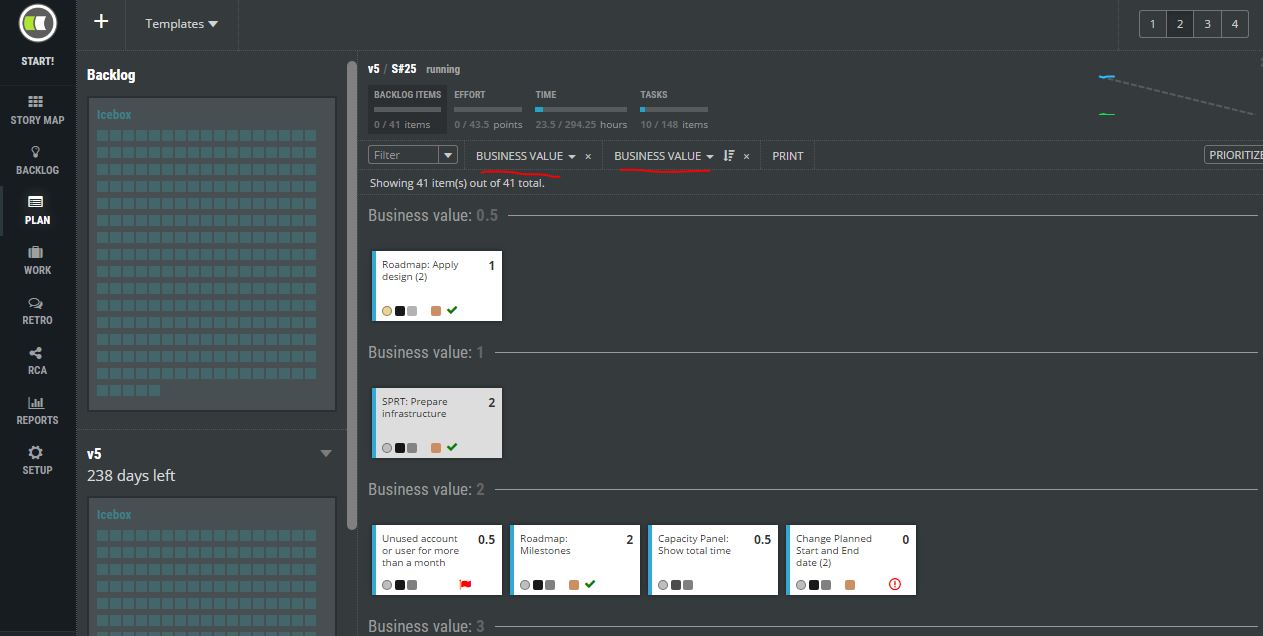Click green check on Roadmap: Milestones card
Screen dimensions: 1263x636
pos(590,584)
